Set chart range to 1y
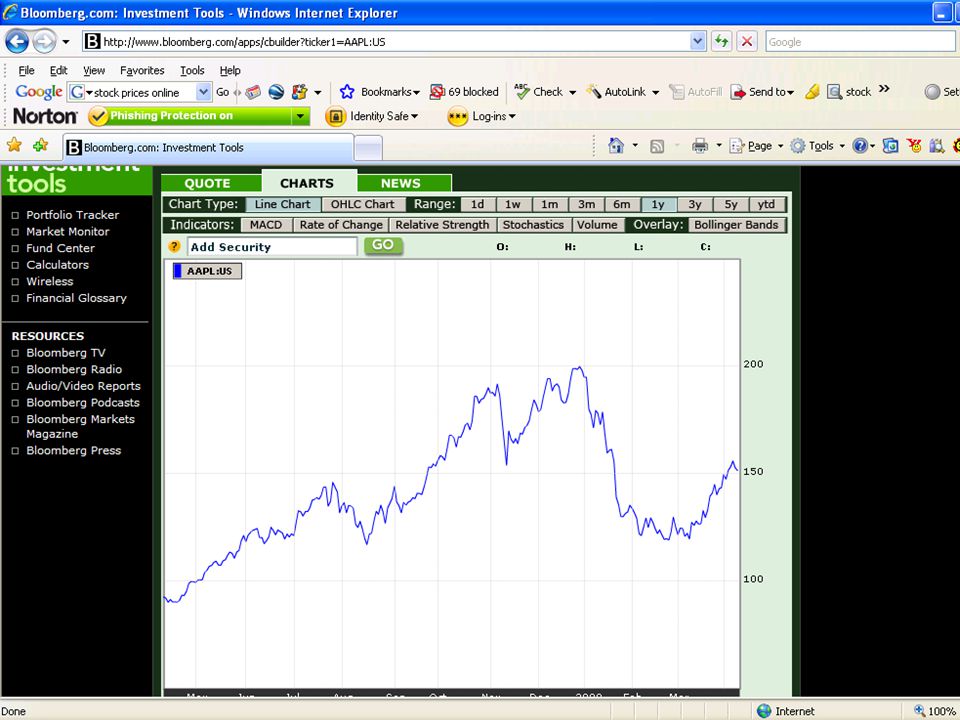 (x=658, y=204)
